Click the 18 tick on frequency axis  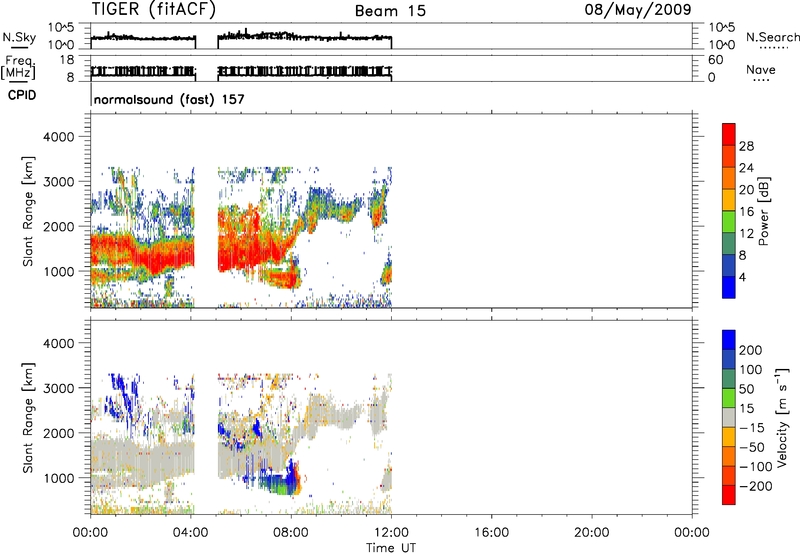click(x=67, y=60)
